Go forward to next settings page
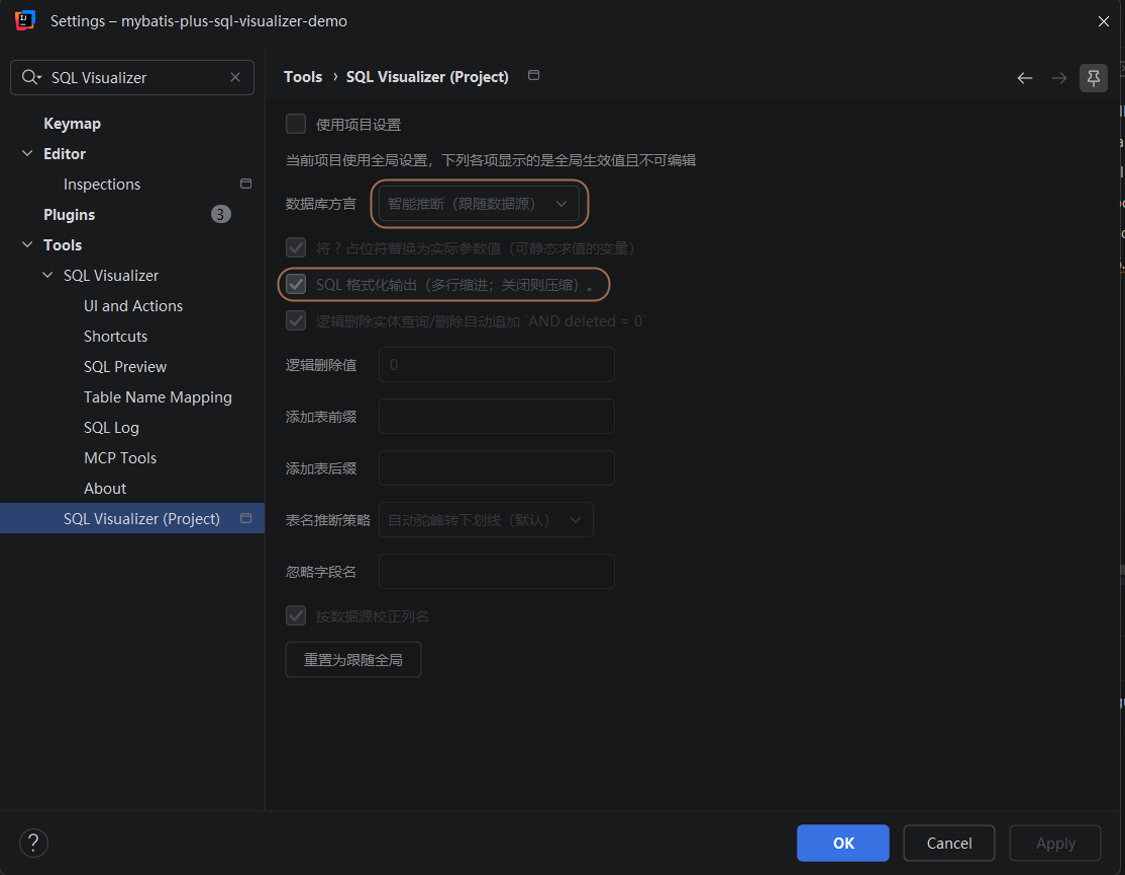This screenshot has height=875, width=1125. click(x=1059, y=77)
